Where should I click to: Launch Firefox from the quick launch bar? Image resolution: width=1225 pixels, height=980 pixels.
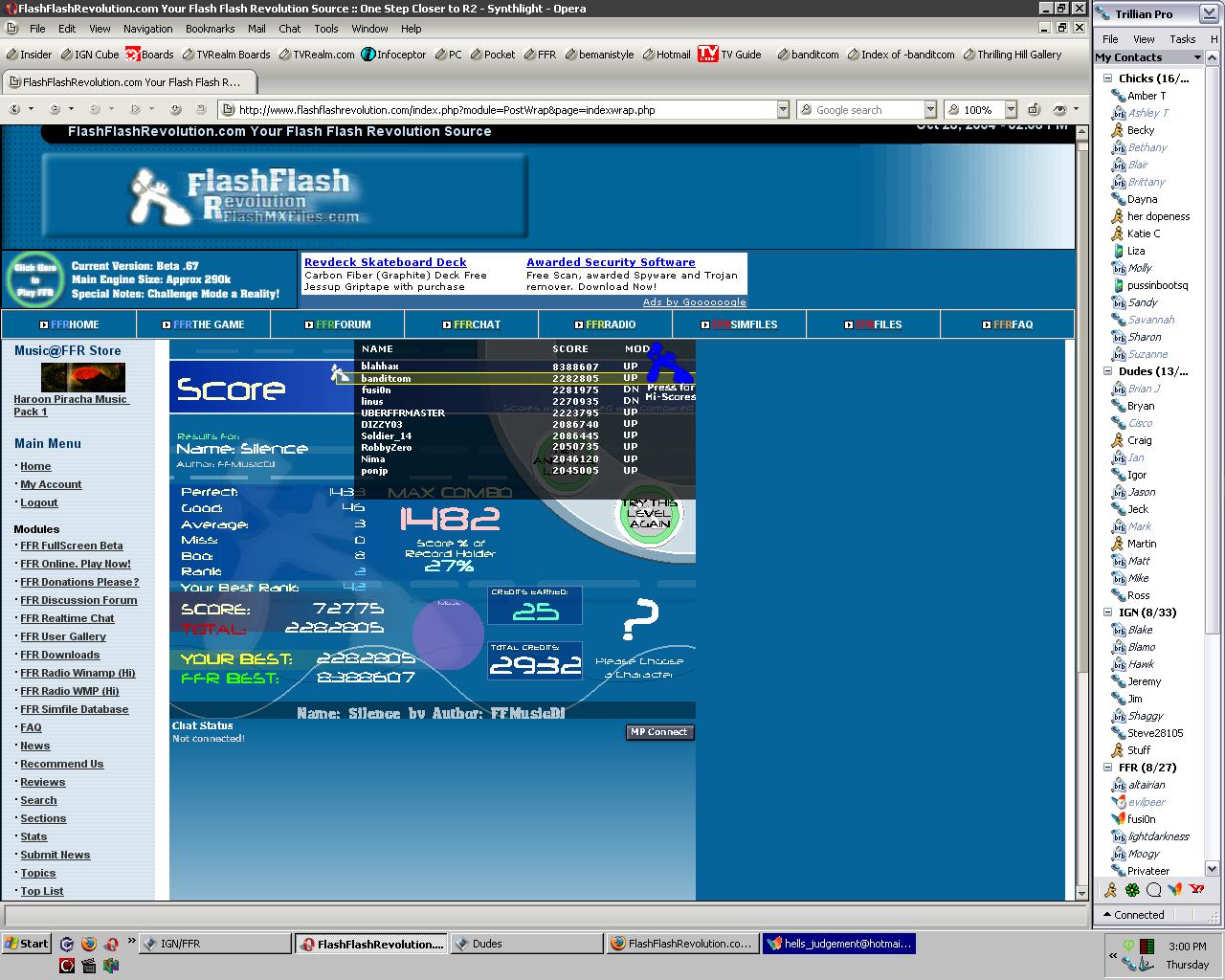(89, 944)
